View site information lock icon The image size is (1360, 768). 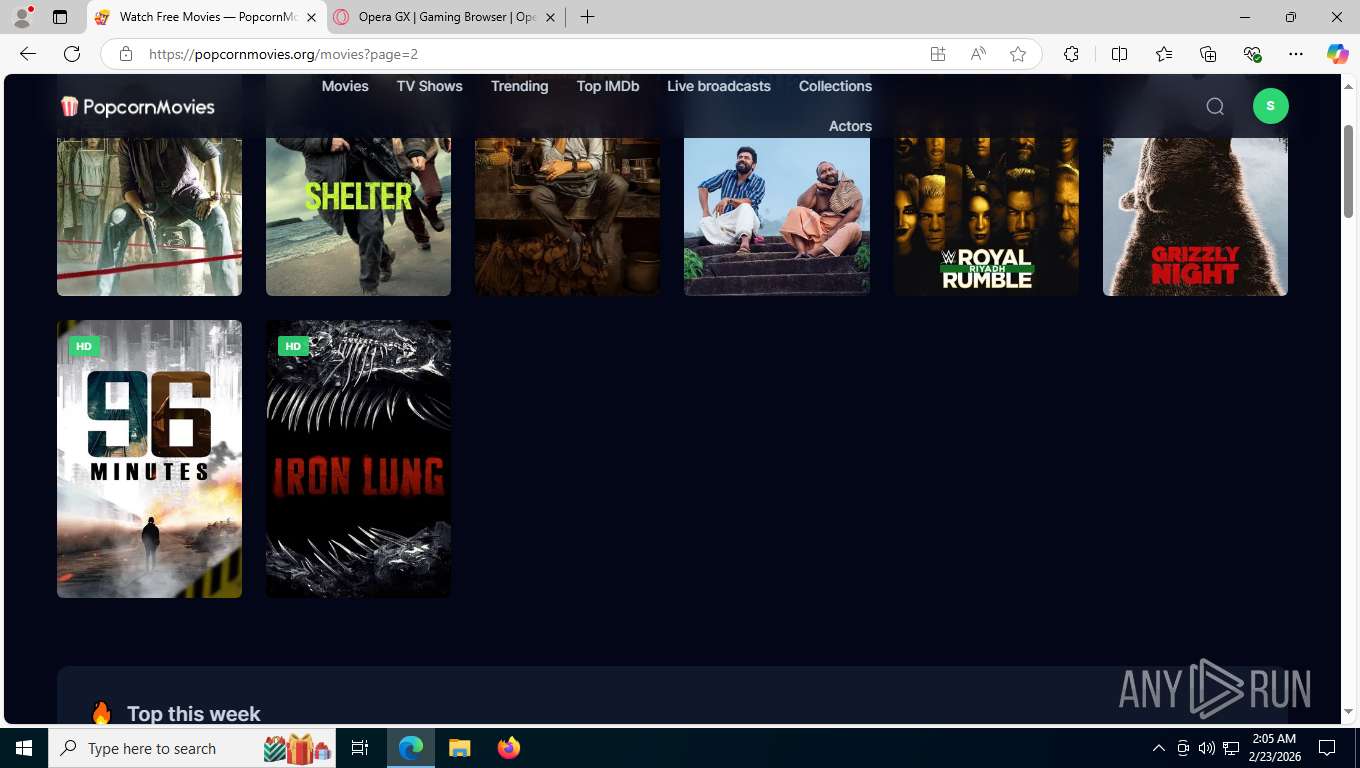(125, 54)
